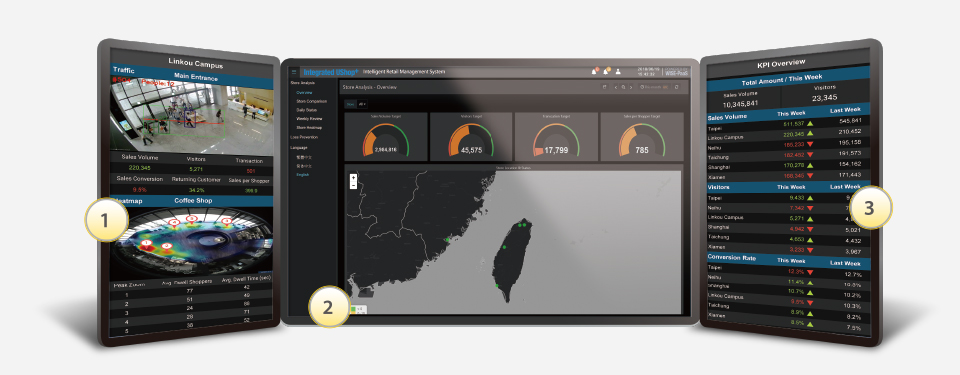Click total Visitors 23,345
This screenshot has width=960, height=375.
click(x=824, y=98)
